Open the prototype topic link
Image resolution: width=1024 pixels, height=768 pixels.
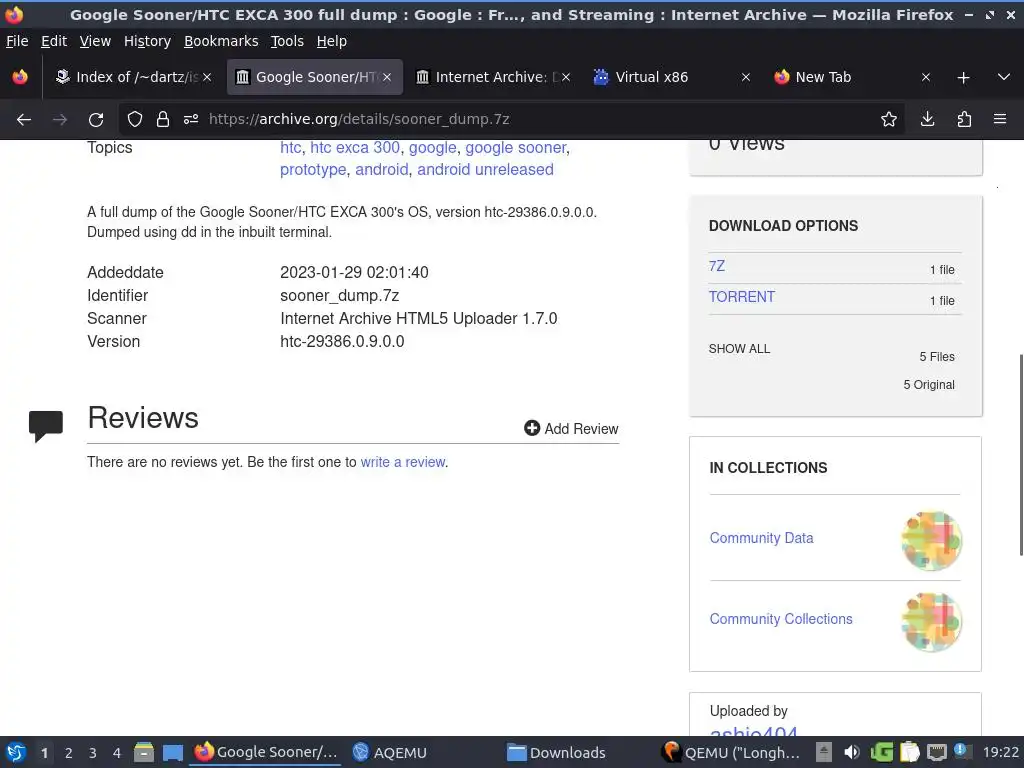pos(313,170)
